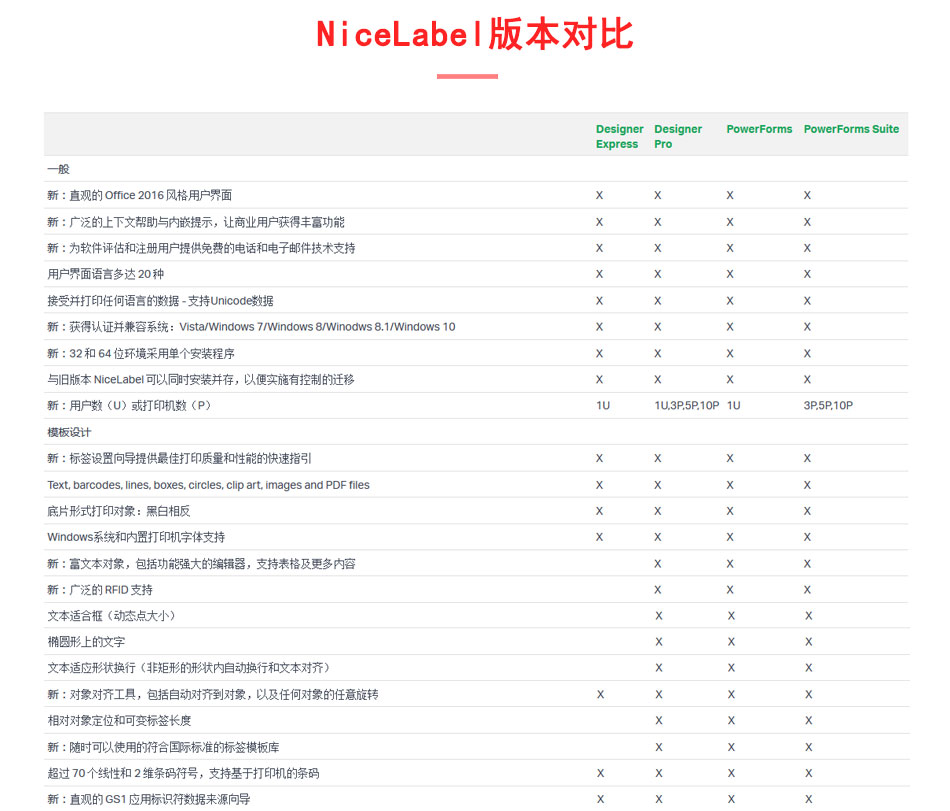This screenshot has width=950, height=811.
Task: Click the 标签设置向导 row label
Action: (x=179, y=458)
